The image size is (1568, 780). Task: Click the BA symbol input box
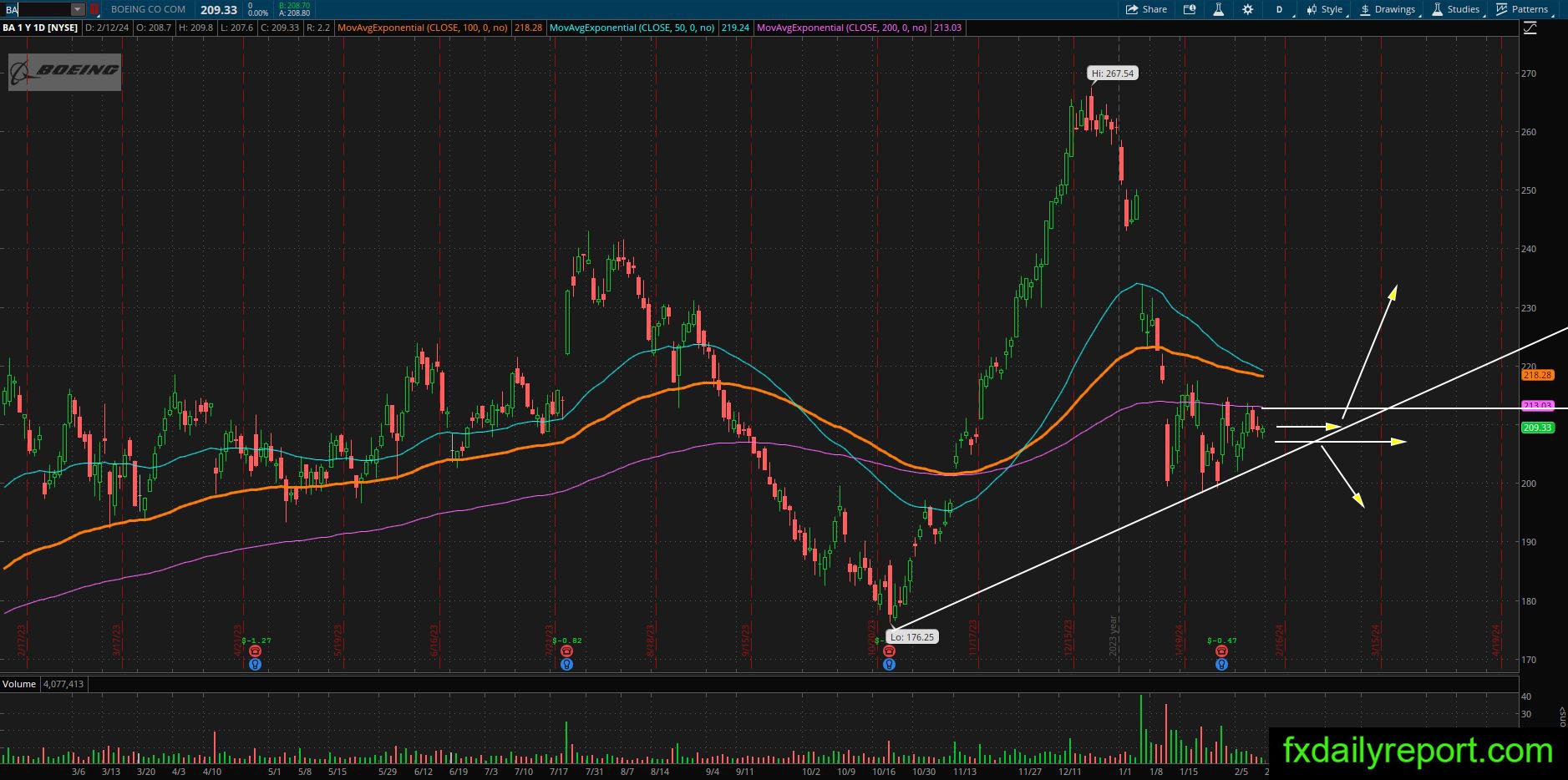(x=36, y=9)
